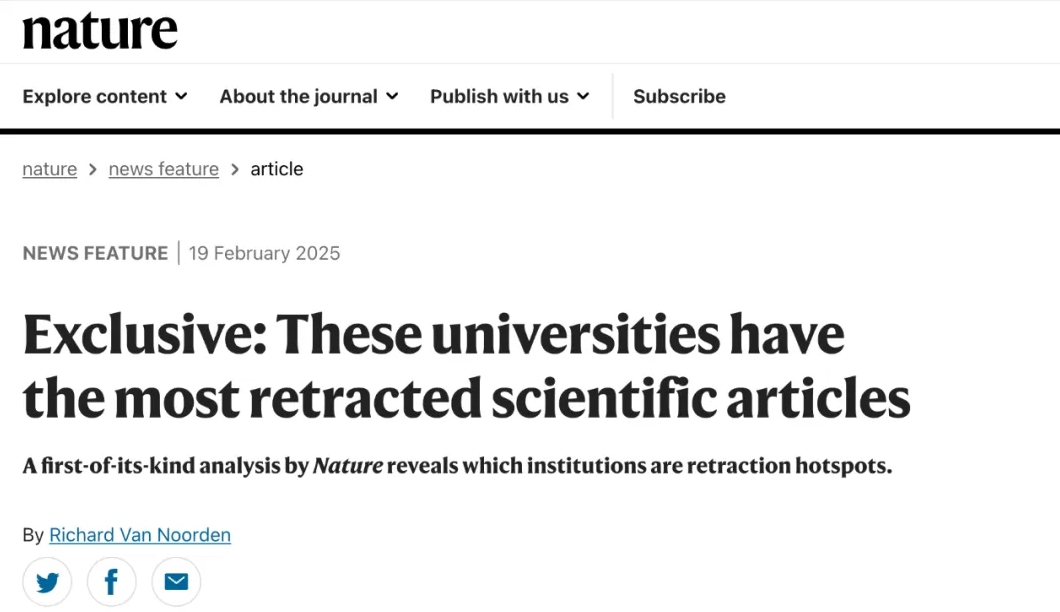
Task: Click the NEWS FEATURE category label
Action: pyautogui.click(x=95, y=253)
